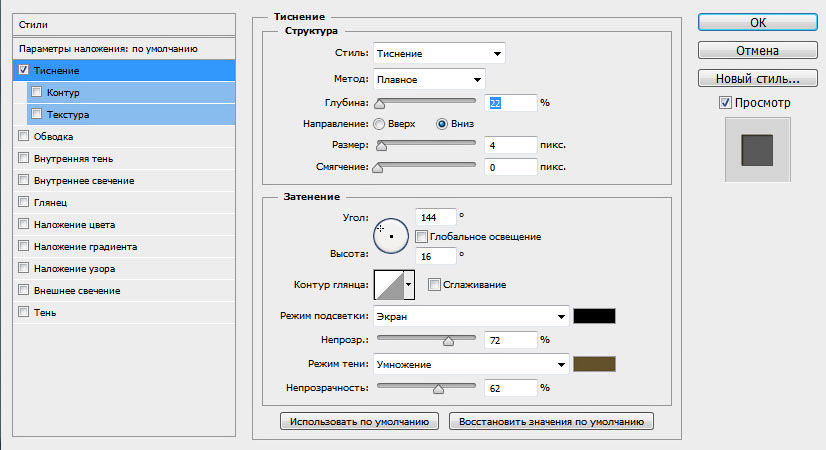The image size is (826, 450).
Task: Select the Тиснение row in styles list
Action: pyautogui.click(x=124, y=70)
